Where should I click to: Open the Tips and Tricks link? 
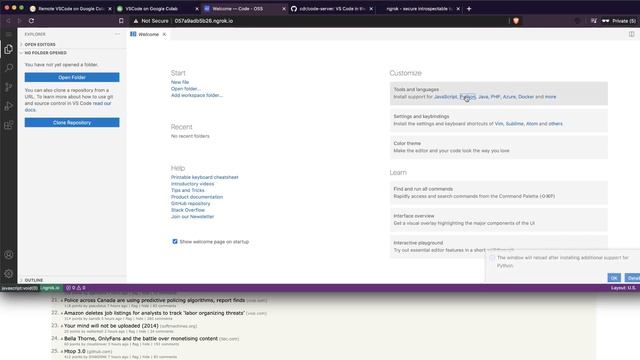tap(188, 190)
